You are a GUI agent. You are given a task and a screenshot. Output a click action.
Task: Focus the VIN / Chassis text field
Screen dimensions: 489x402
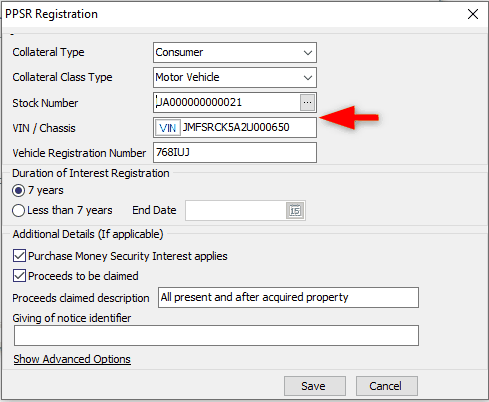[x=248, y=127]
